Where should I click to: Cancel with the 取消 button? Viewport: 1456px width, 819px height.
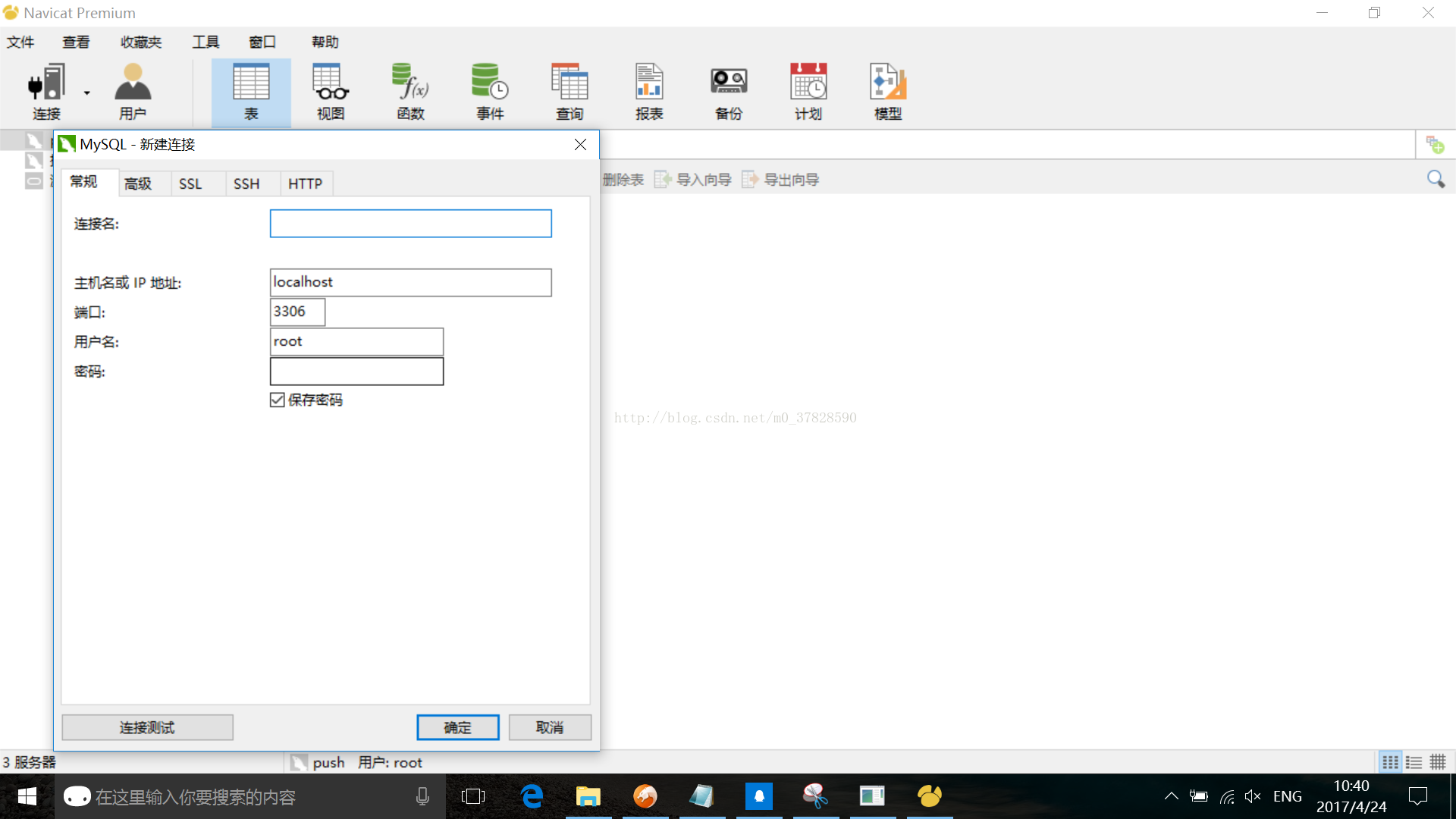pyautogui.click(x=550, y=727)
